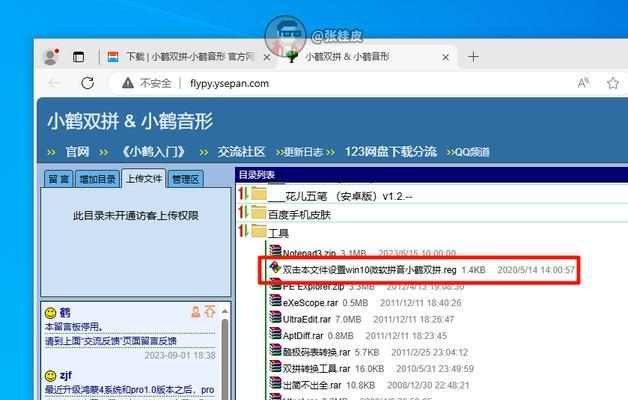Viewport: 628px width, 400px height.
Task: Open the QQ频道 link
Action: tap(472, 152)
